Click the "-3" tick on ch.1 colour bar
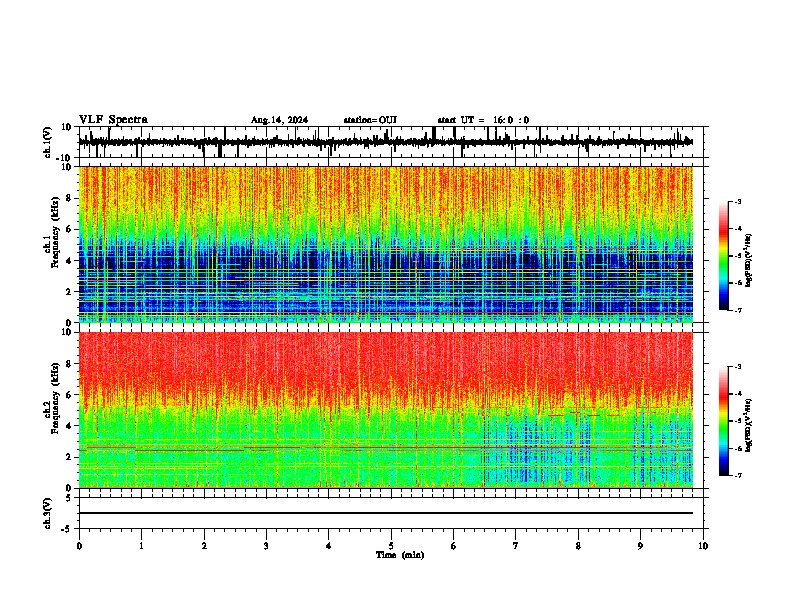Screen dimensions: 792x612 point(738,202)
